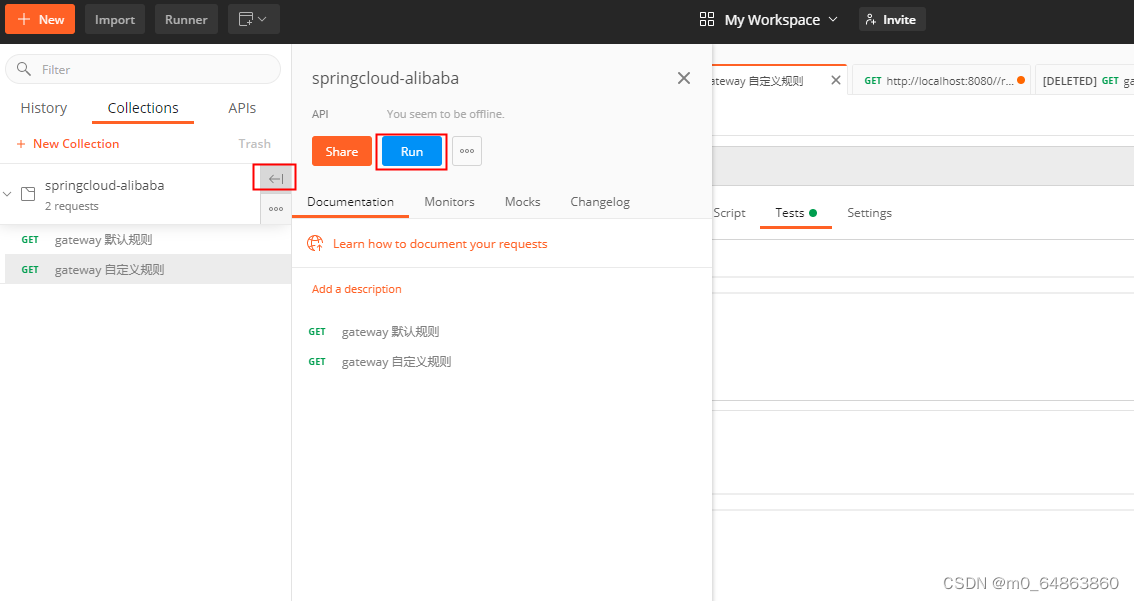Open the [DELETED] GET request tab
Viewport: 1134px width, 601px height.
[x=1085, y=80]
